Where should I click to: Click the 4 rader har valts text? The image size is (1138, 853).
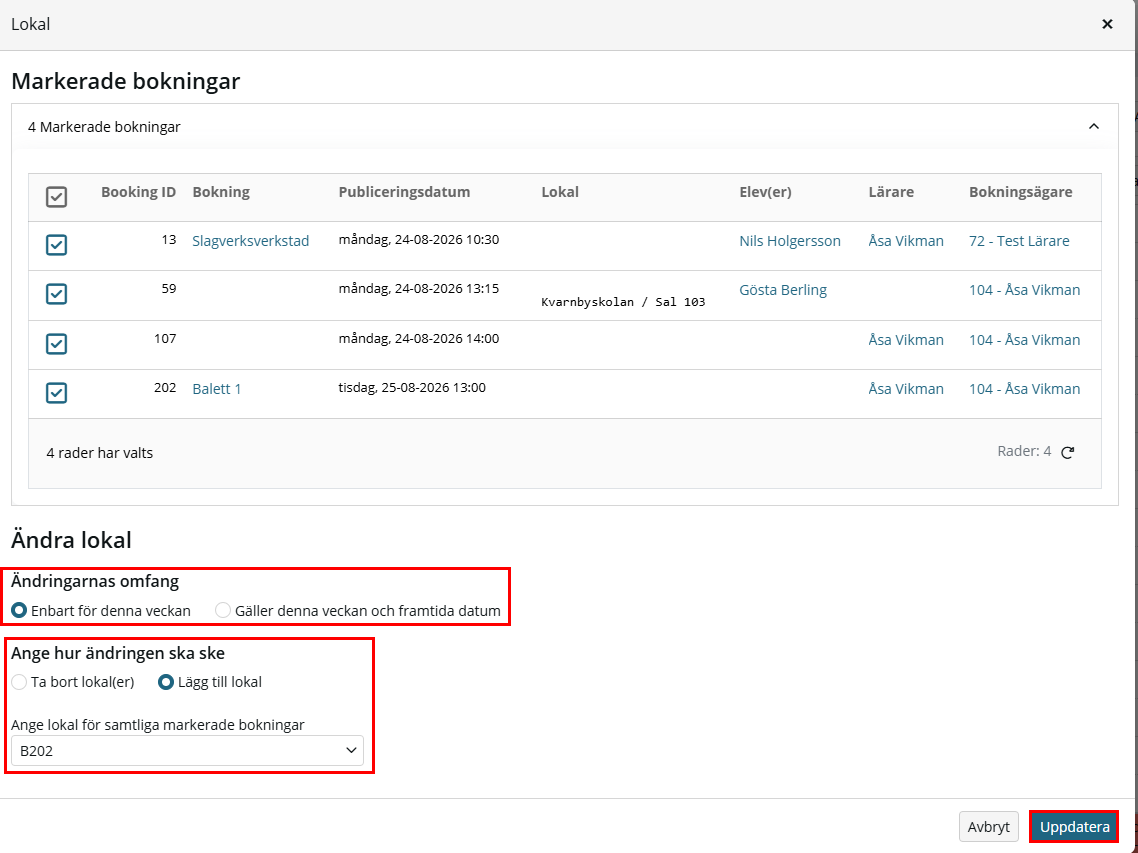(99, 453)
